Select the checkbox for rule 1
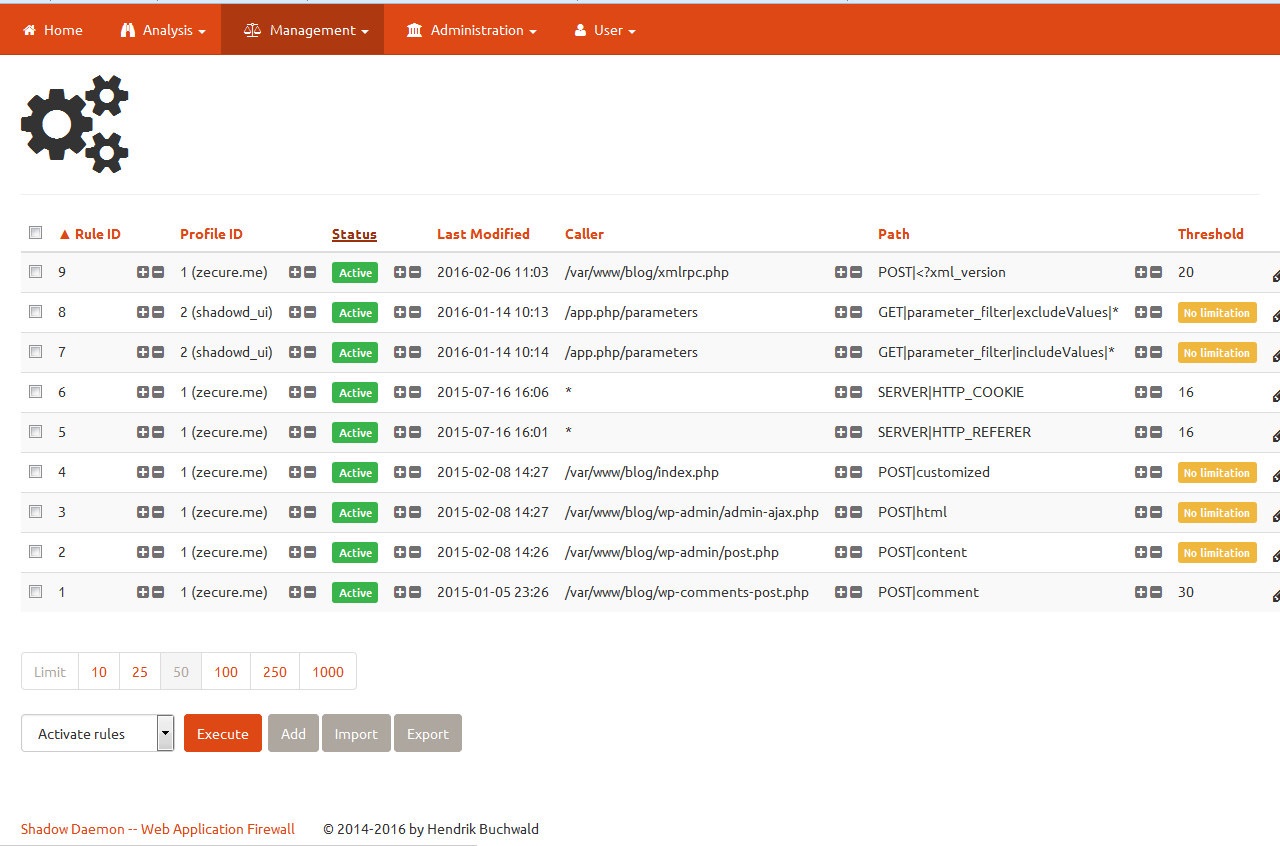Screen dimensions: 1280x846 (x=36, y=592)
